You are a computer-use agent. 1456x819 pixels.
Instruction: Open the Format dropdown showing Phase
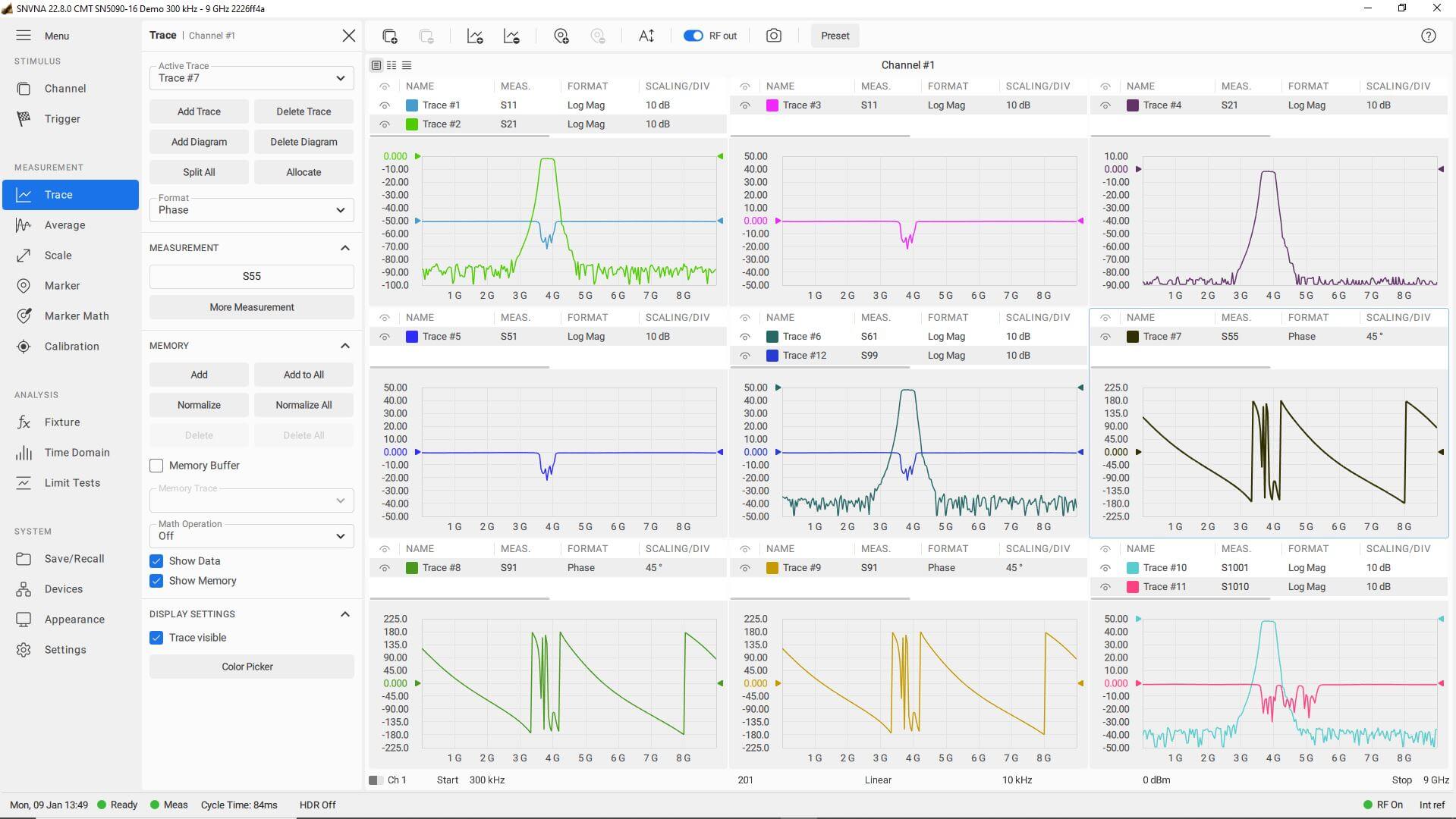[250, 209]
